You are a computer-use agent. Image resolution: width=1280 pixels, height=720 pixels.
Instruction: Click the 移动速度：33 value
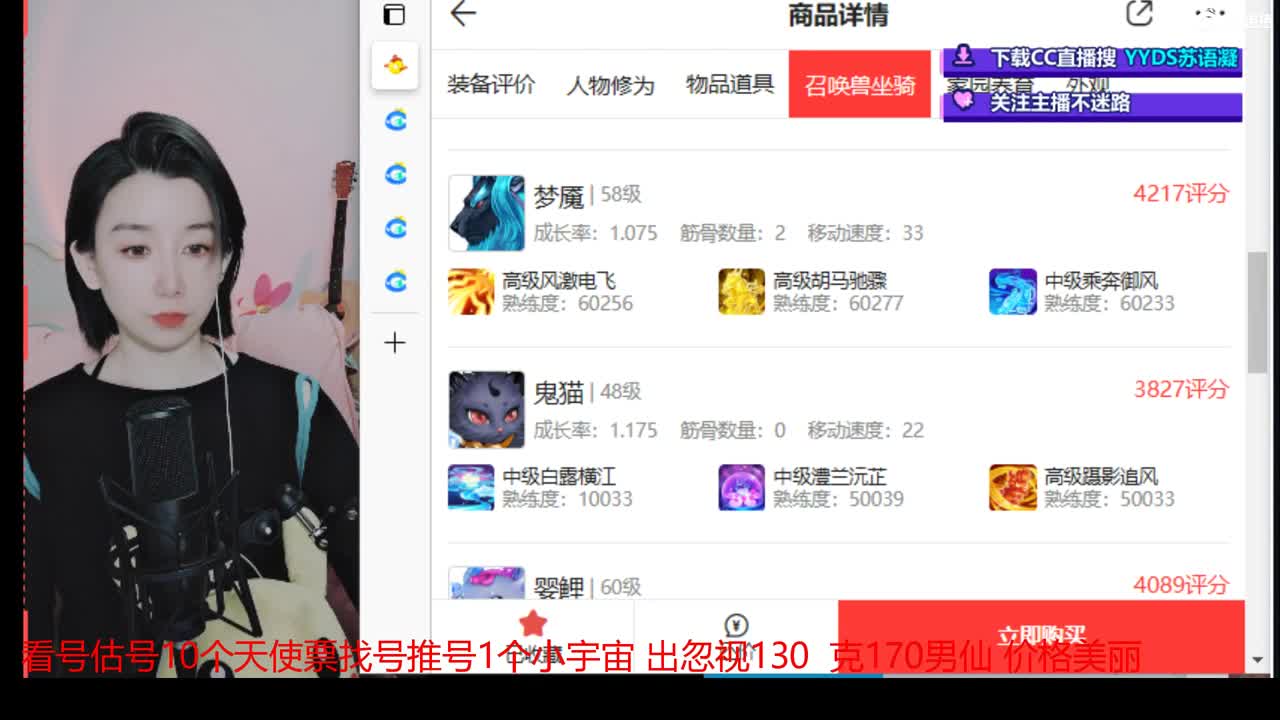pos(866,233)
